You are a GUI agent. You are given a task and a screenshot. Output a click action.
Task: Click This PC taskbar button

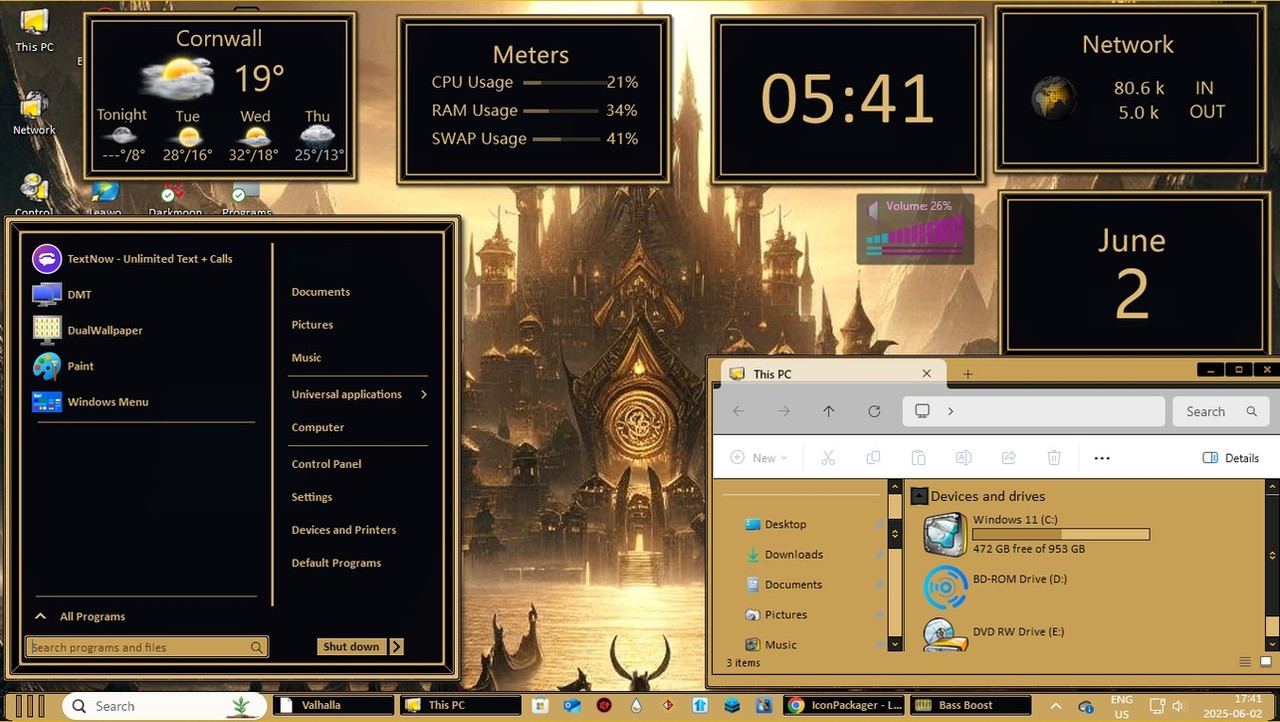coord(460,705)
